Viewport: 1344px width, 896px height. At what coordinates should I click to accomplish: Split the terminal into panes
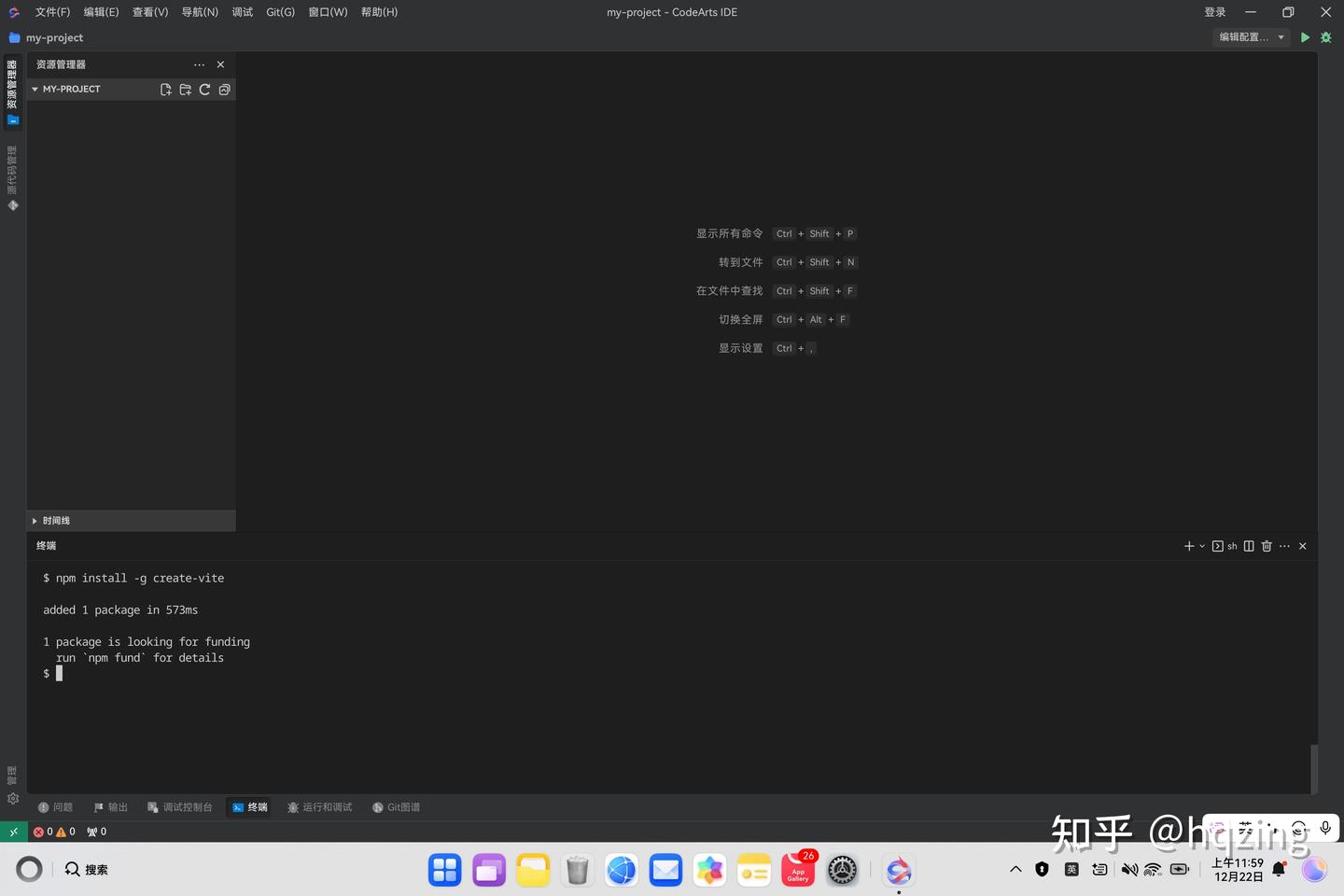[1249, 546]
